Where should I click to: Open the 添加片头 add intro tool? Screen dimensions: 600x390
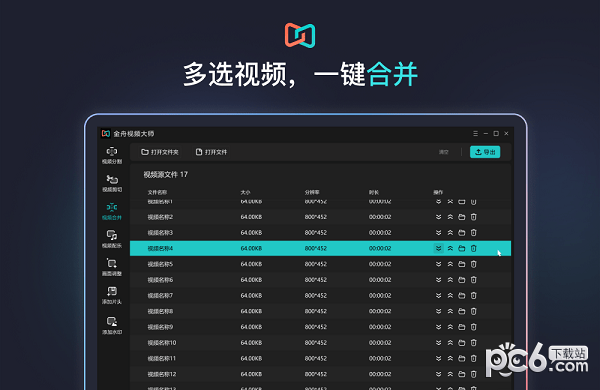point(112,295)
